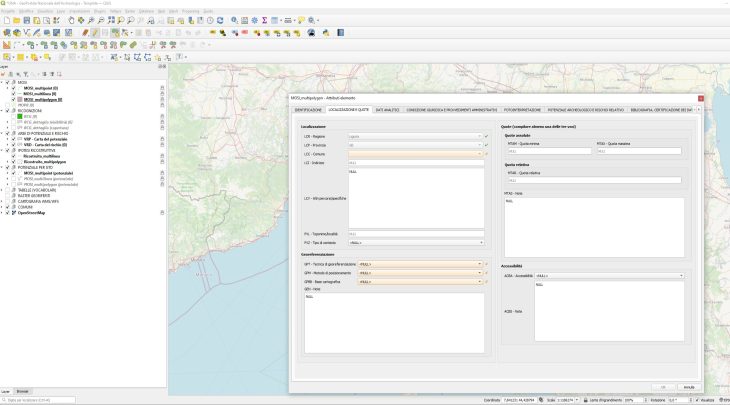The width and height of the screenshot is (730, 405).
Task: Open the LCC - Comune dropdown
Action: point(414,153)
